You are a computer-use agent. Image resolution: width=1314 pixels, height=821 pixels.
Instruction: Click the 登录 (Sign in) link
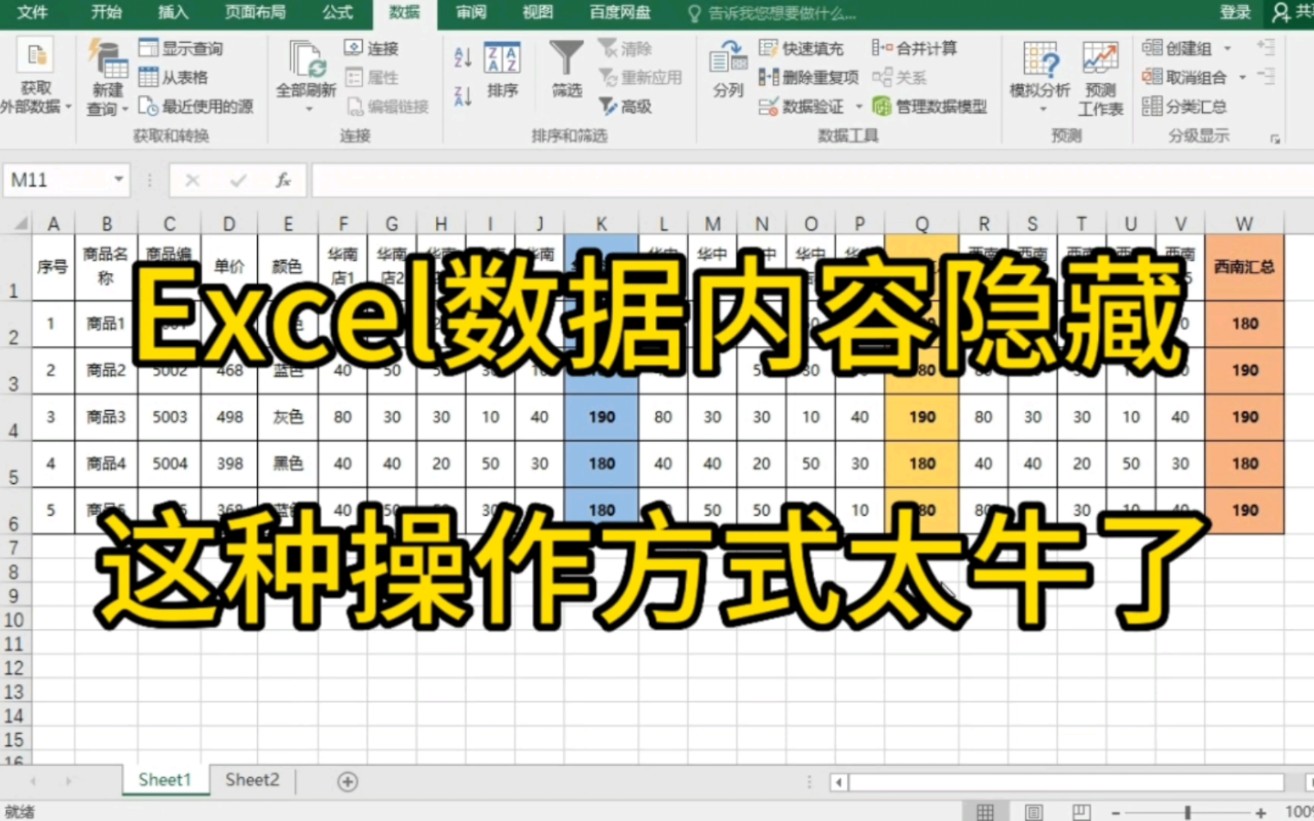coord(1234,14)
